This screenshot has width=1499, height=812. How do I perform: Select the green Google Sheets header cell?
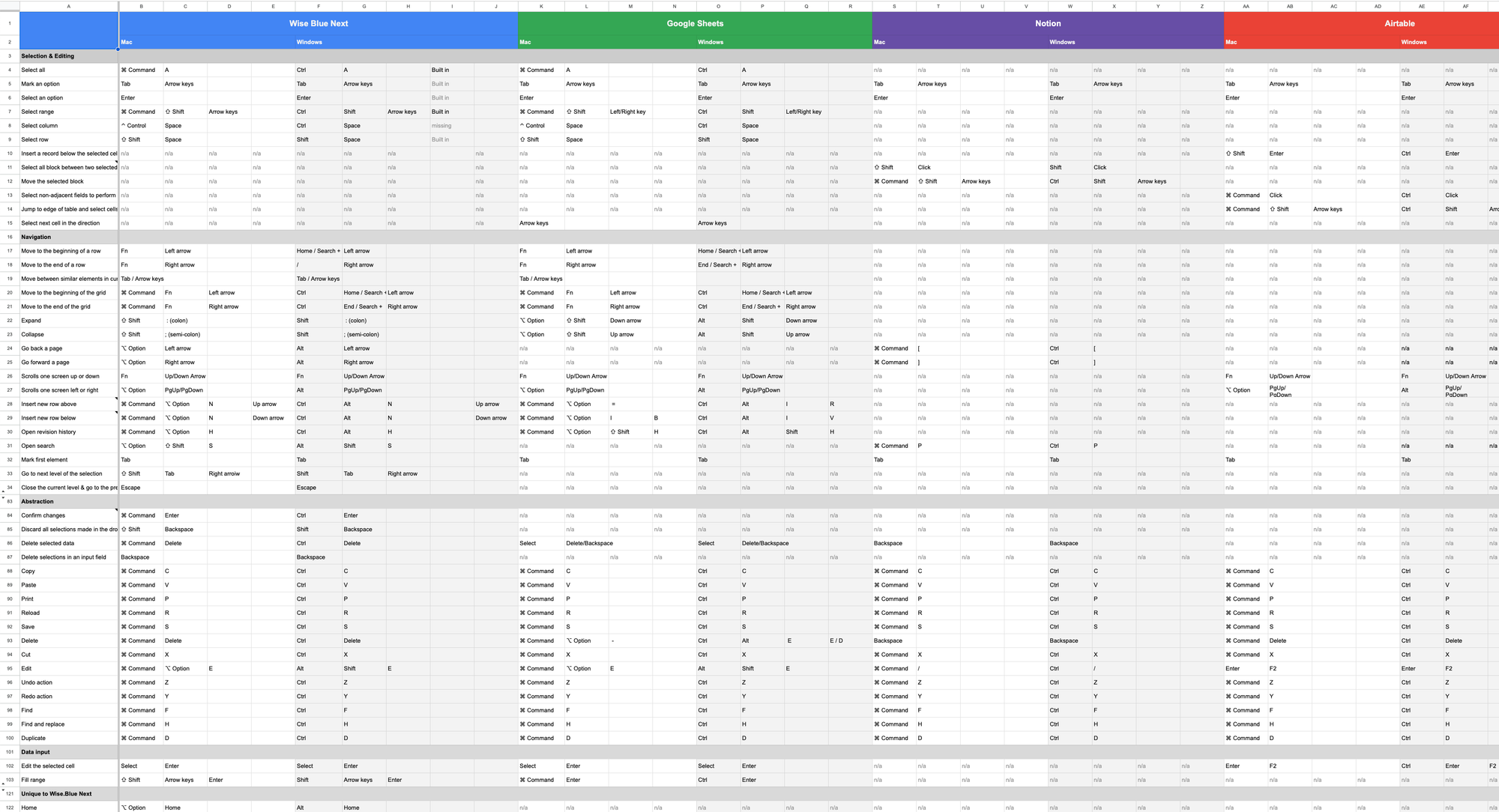(695, 23)
